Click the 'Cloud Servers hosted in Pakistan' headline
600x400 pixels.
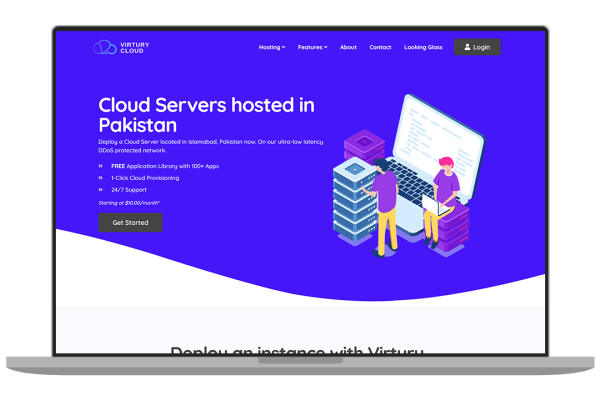[x=206, y=115]
